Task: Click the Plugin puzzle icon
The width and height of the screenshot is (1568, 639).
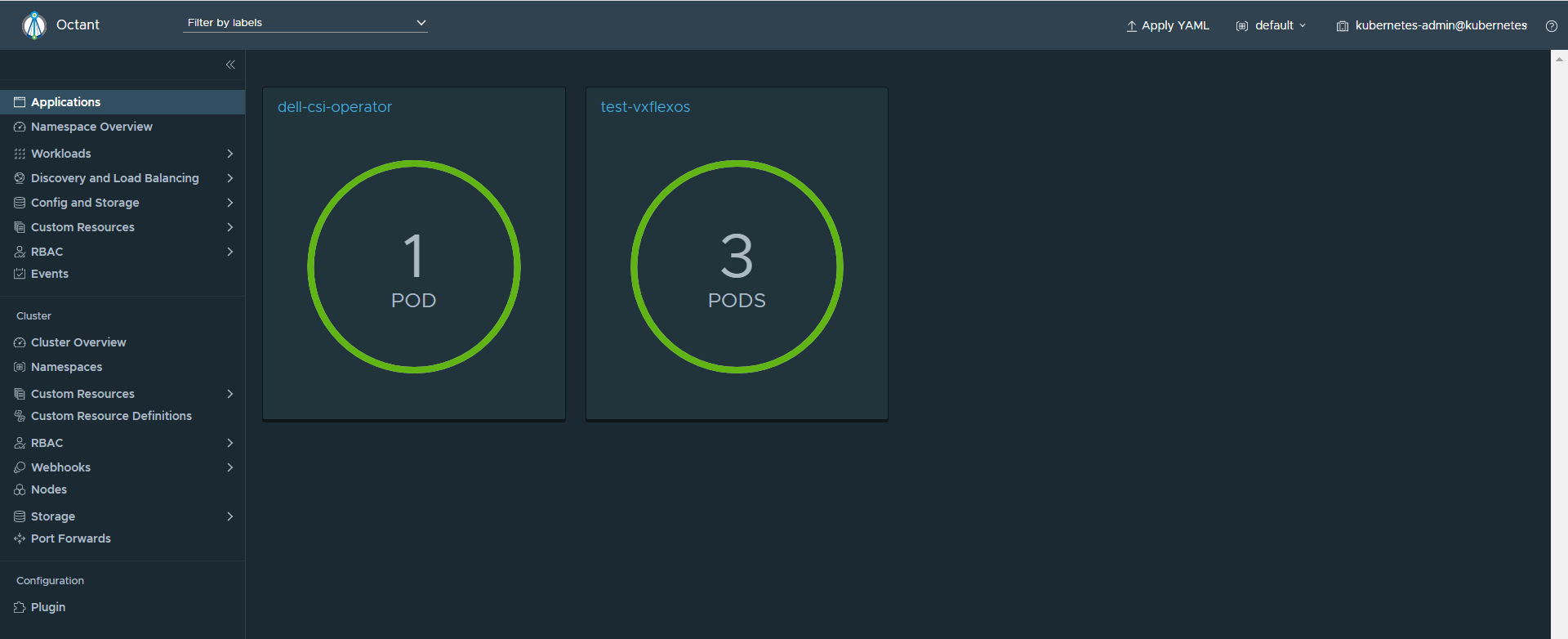Action: tap(20, 607)
